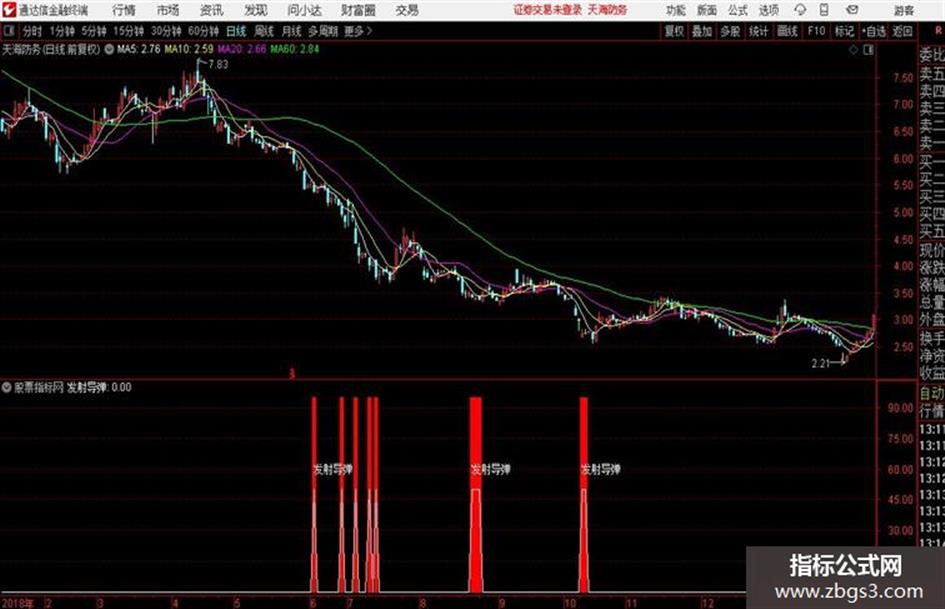Click the MA10: 2.59 value label
The width and height of the screenshot is (945, 609).
[189, 49]
